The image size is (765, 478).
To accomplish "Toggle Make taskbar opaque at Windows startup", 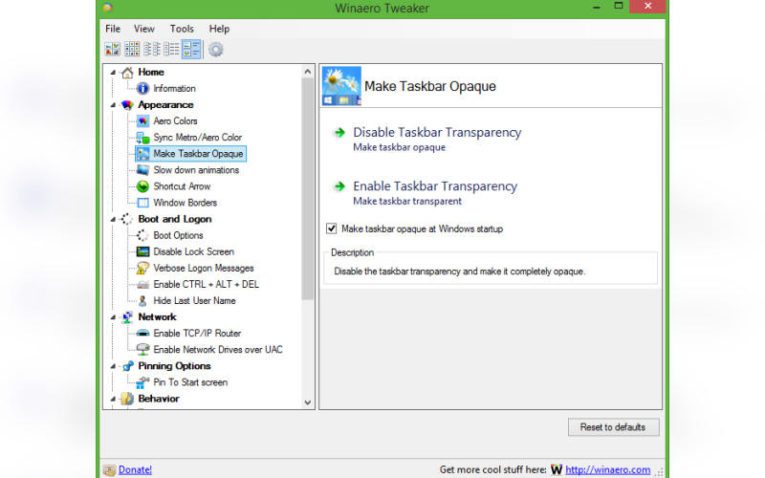I will click(331, 228).
